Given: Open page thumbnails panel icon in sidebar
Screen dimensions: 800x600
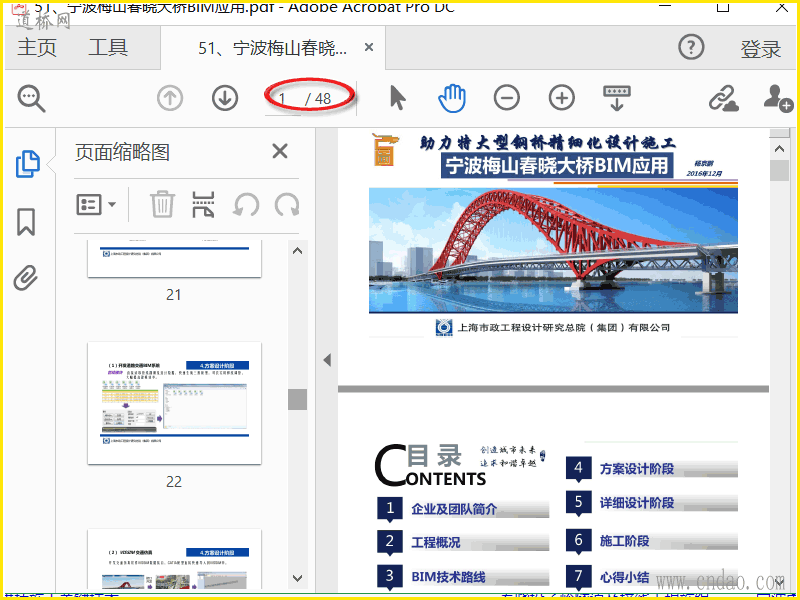Looking at the screenshot, I should 28,164.
